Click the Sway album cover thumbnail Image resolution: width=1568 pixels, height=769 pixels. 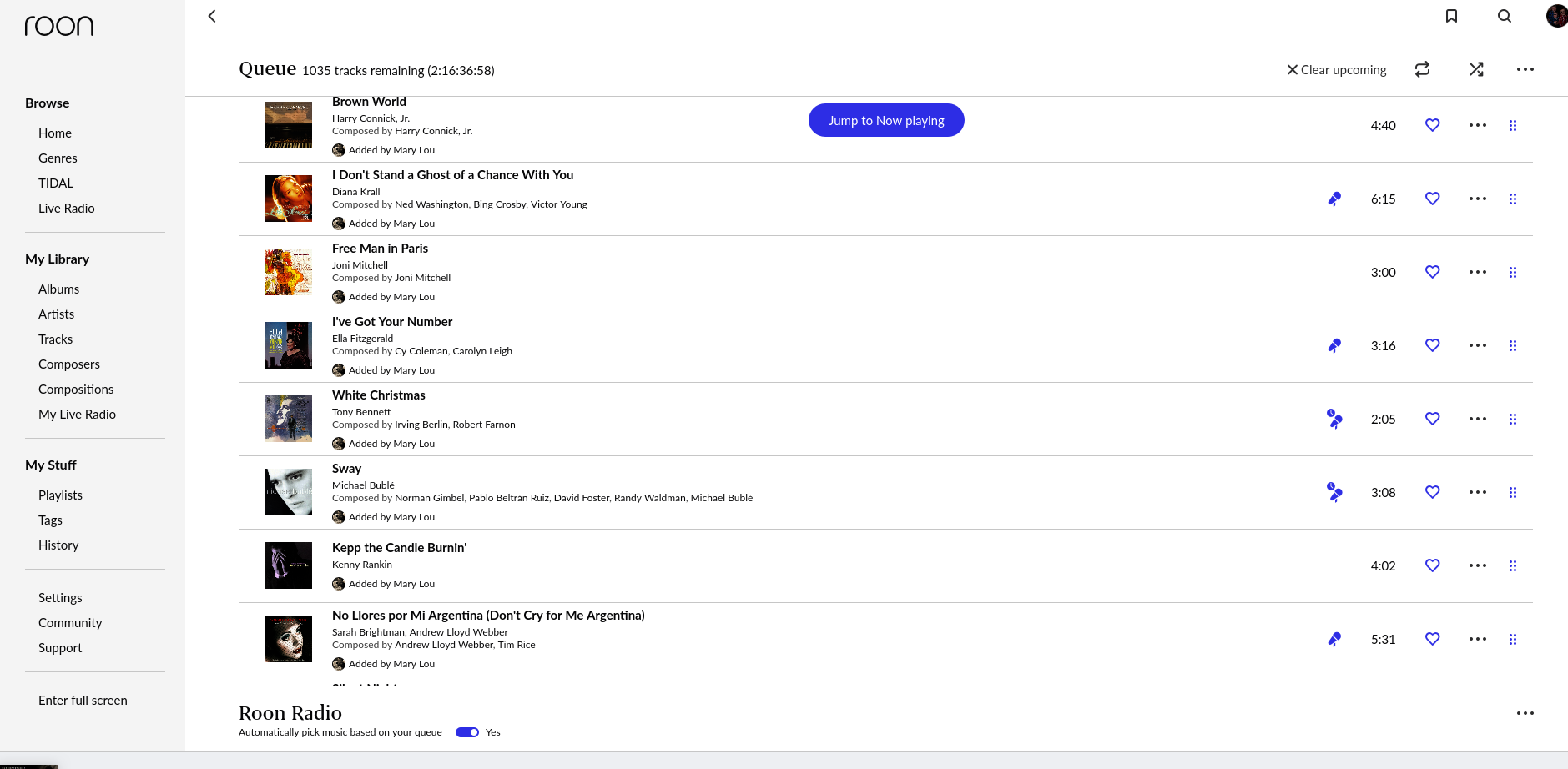click(289, 492)
